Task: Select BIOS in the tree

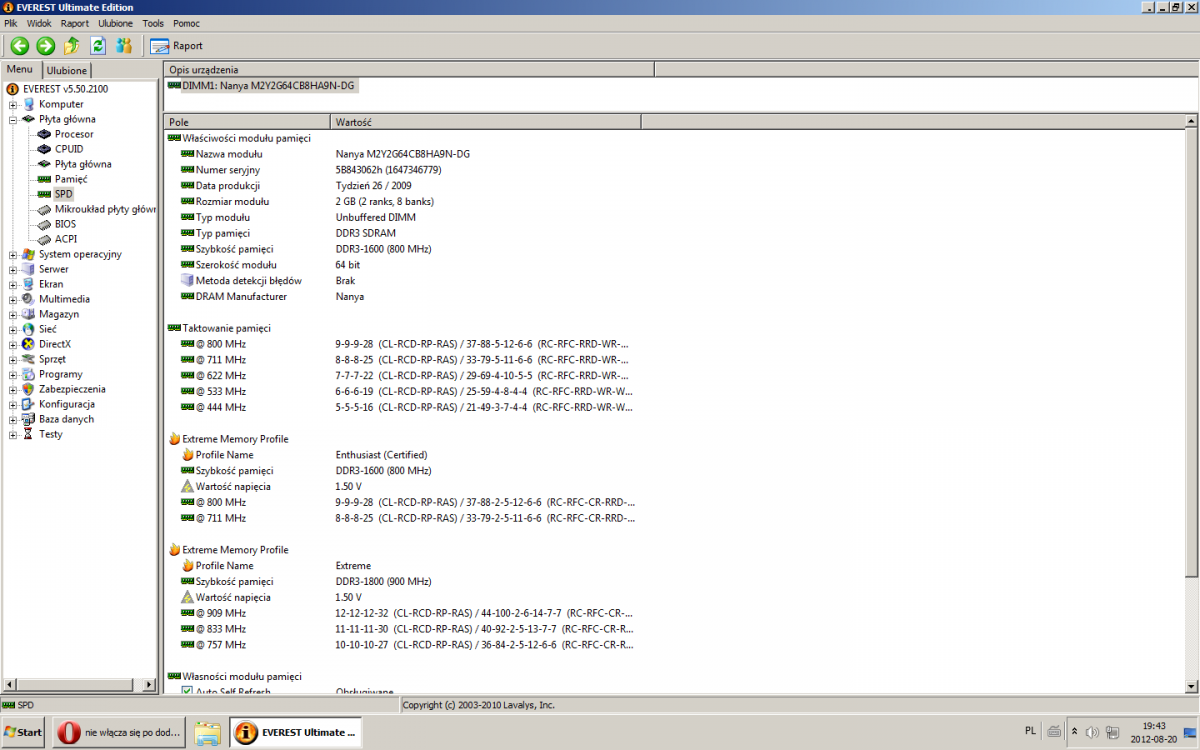Action: pos(65,224)
